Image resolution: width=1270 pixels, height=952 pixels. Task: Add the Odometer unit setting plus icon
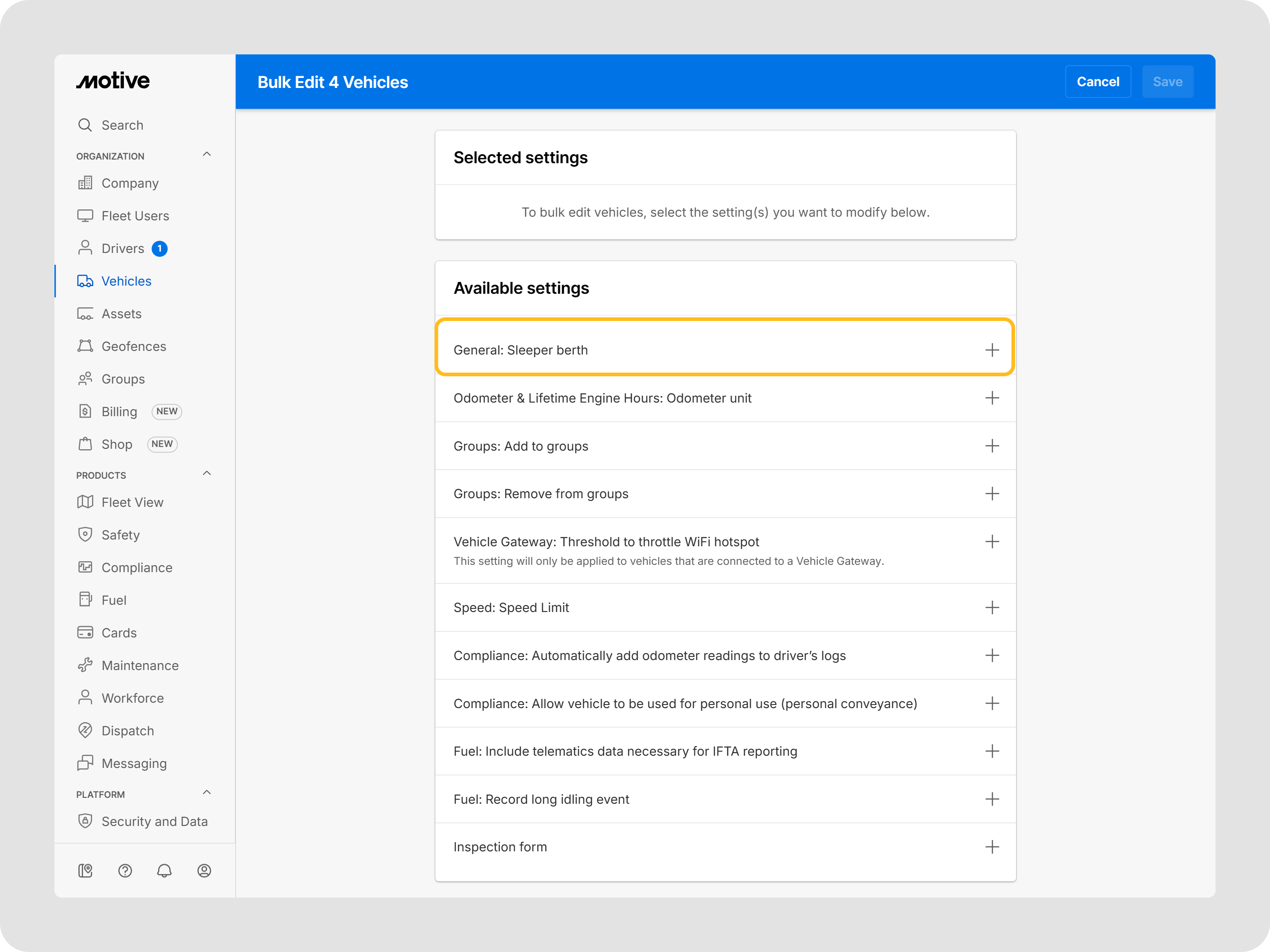click(x=992, y=398)
